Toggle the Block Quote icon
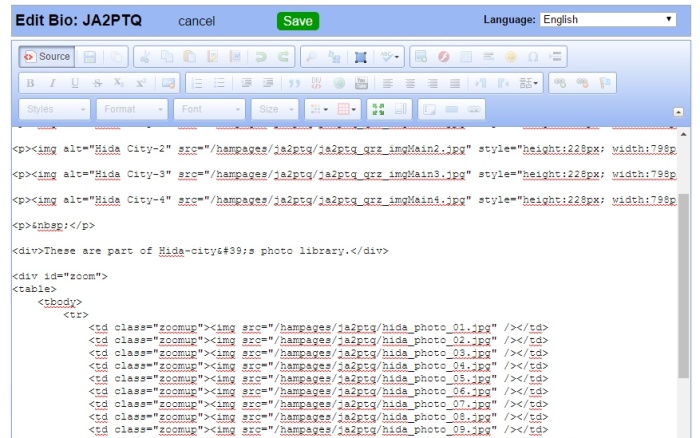The image size is (700, 438). click(x=294, y=83)
